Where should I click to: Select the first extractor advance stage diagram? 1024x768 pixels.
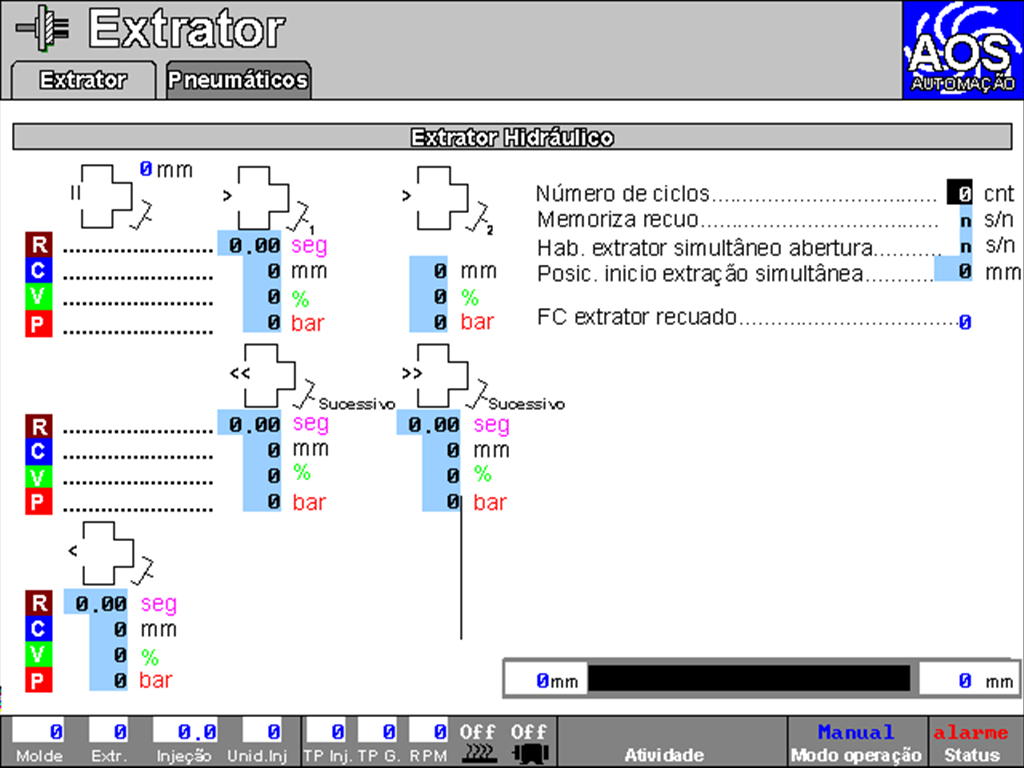tap(262, 194)
